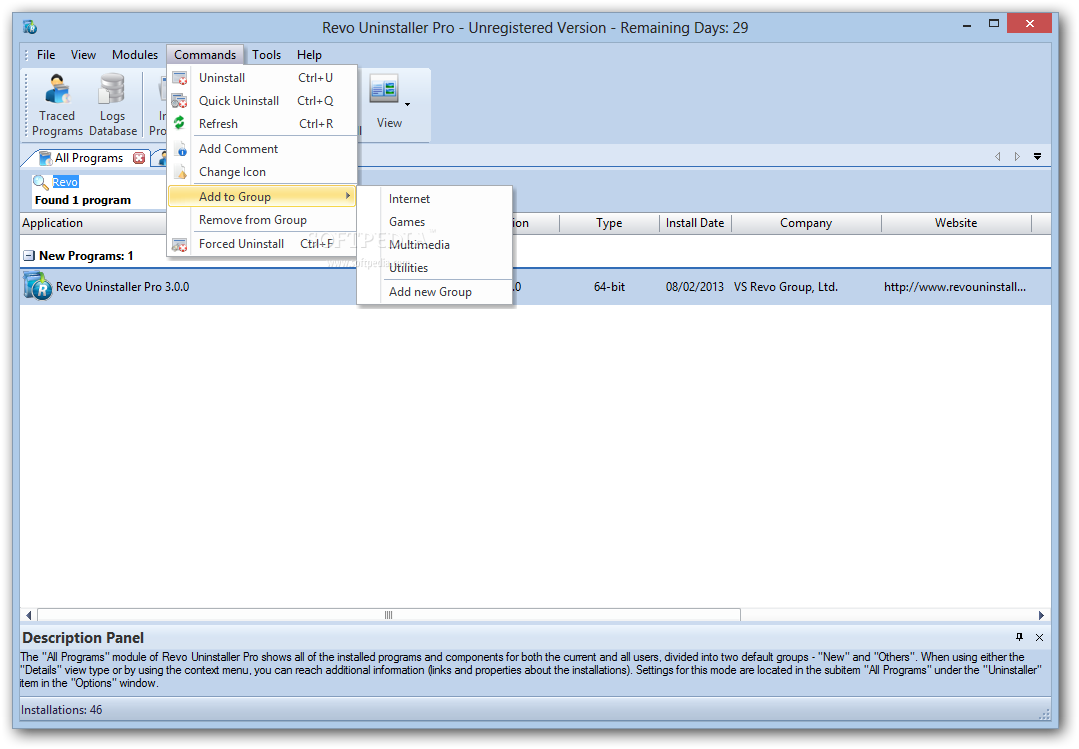
Task: Open the Tools menu
Action: [x=266, y=55]
